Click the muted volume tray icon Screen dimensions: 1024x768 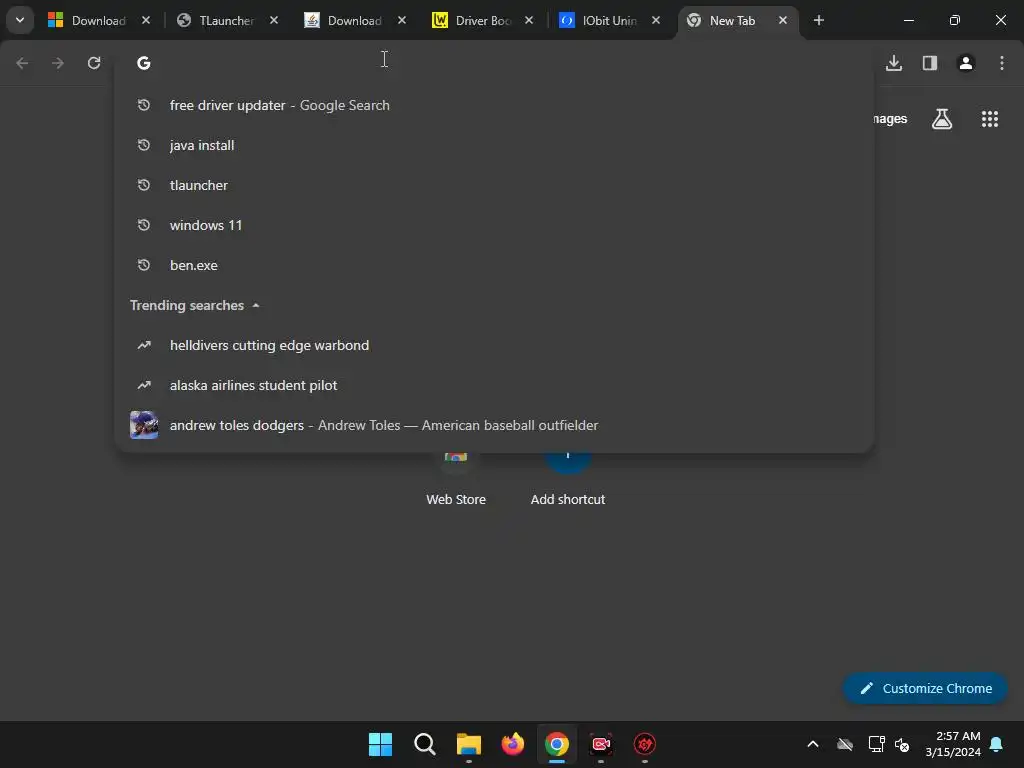(902, 744)
